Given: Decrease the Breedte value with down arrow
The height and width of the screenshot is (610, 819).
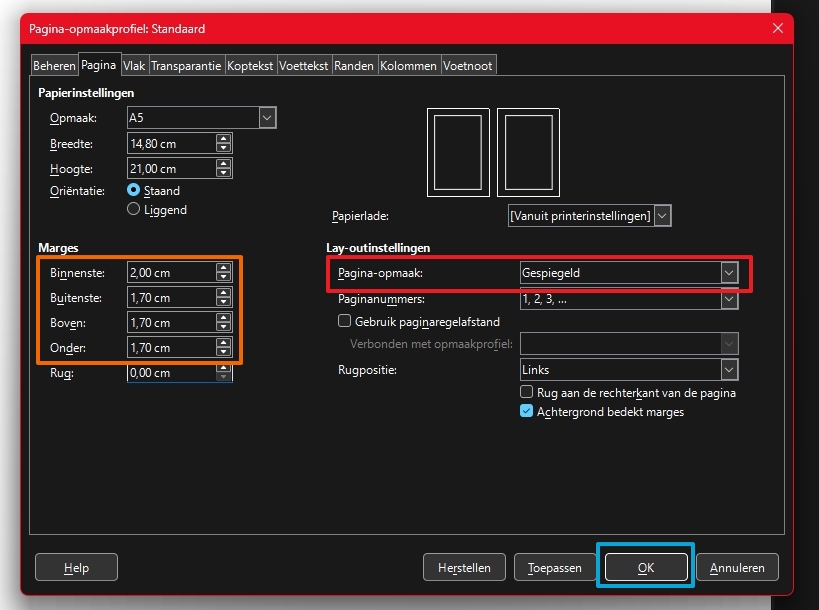Looking at the screenshot, I should [x=224, y=148].
